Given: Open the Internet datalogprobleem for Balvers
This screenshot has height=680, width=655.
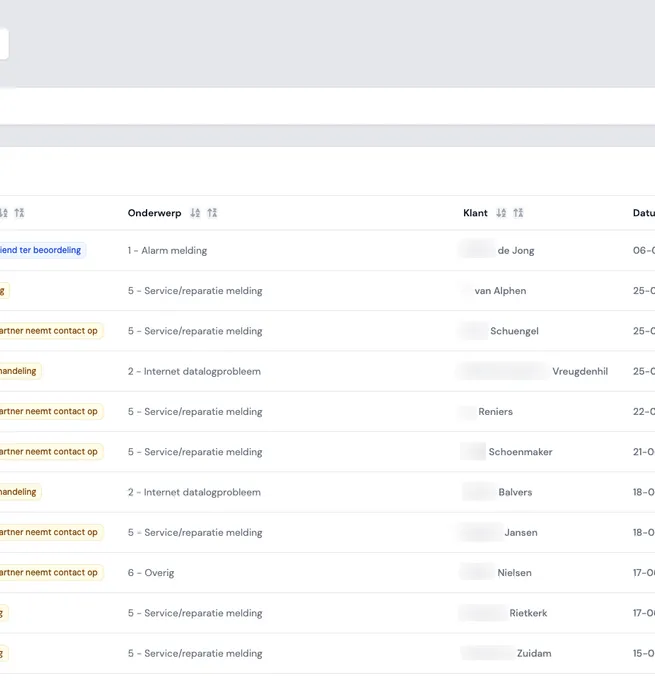Looking at the screenshot, I should coord(194,493).
